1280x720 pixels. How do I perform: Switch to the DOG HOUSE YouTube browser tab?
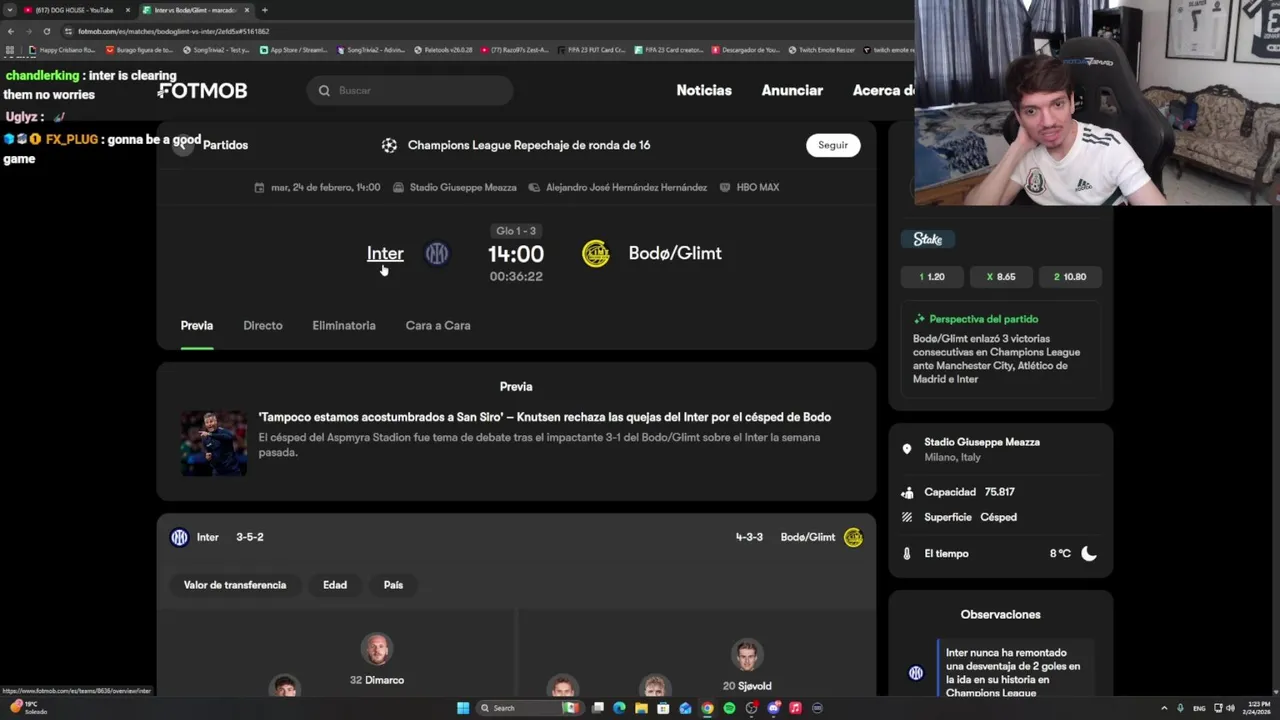(74, 10)
